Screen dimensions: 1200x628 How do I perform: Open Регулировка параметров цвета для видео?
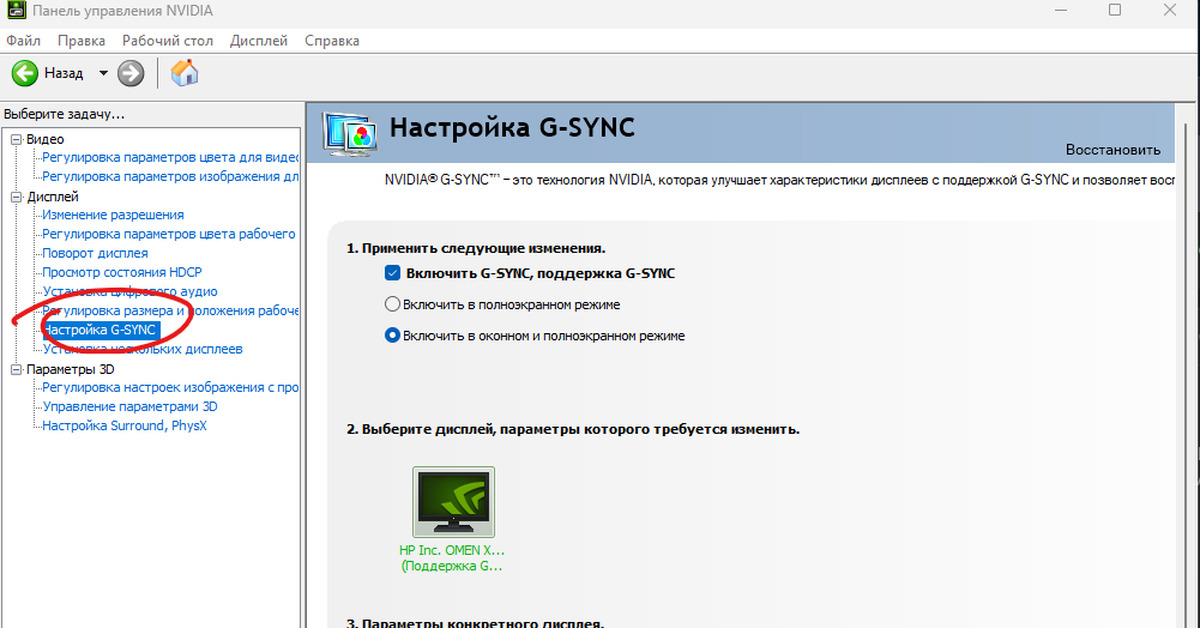coord(170,158)
